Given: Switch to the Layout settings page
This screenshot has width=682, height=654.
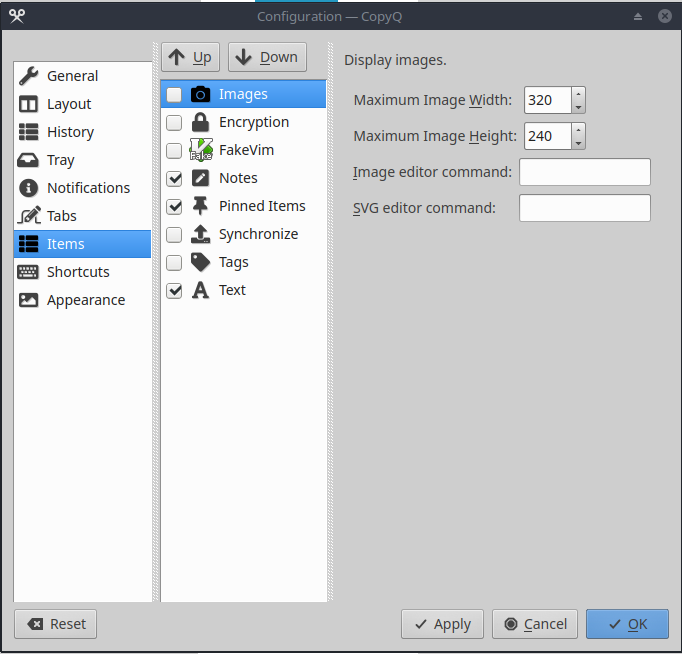Looking at the screenshot, I should point(82,104).
